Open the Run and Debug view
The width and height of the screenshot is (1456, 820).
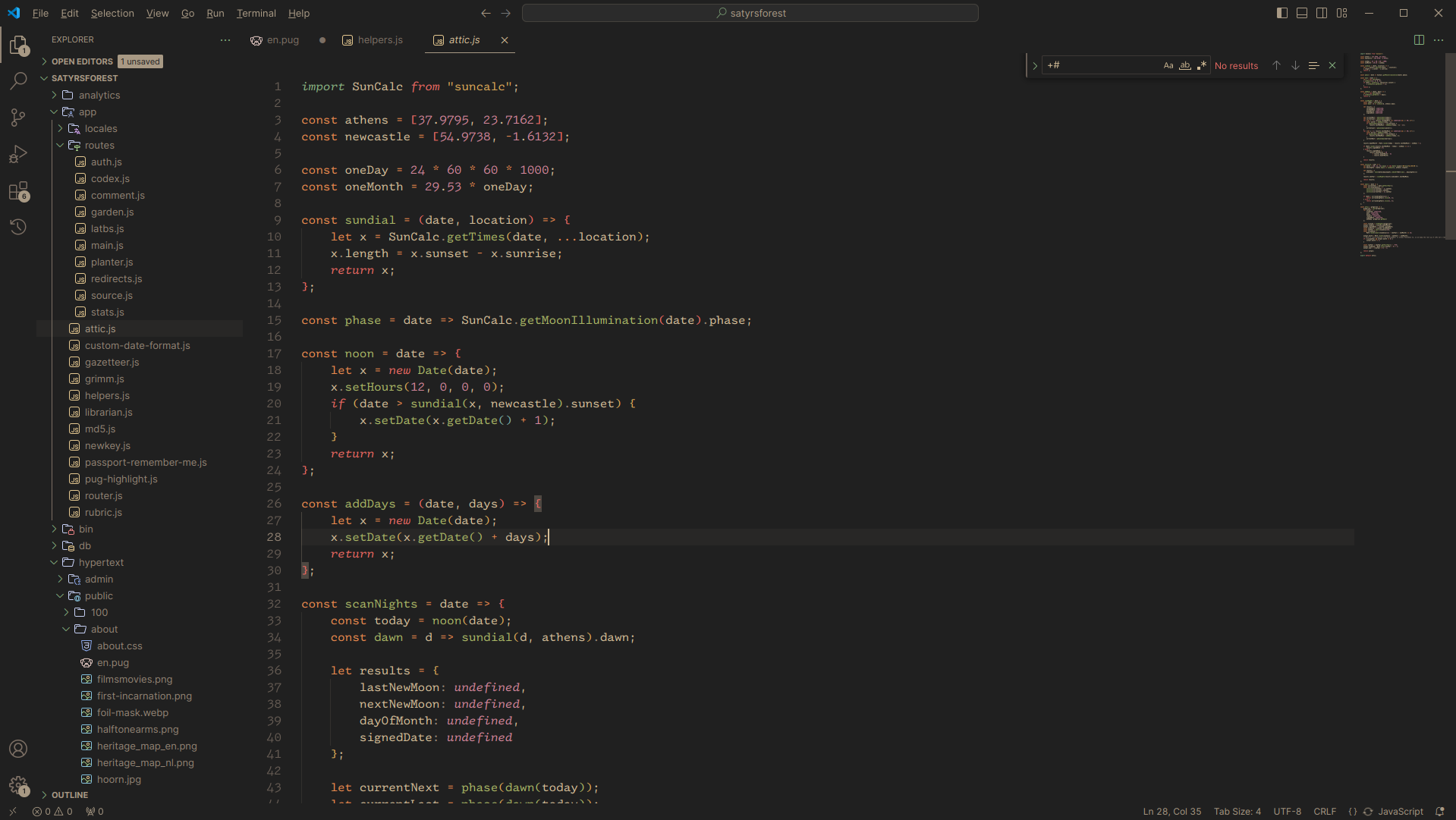[x=18, y=154]
